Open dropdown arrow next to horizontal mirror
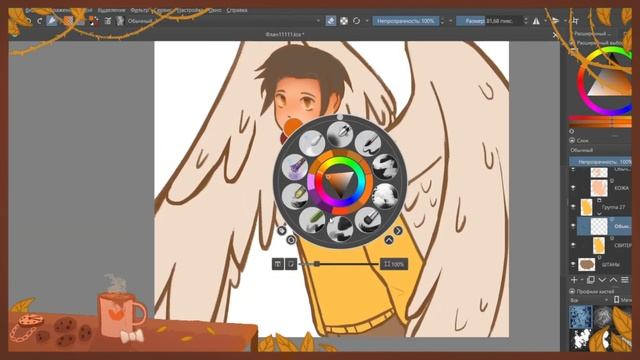Screen dimensions: 640x360 (545, 20)
